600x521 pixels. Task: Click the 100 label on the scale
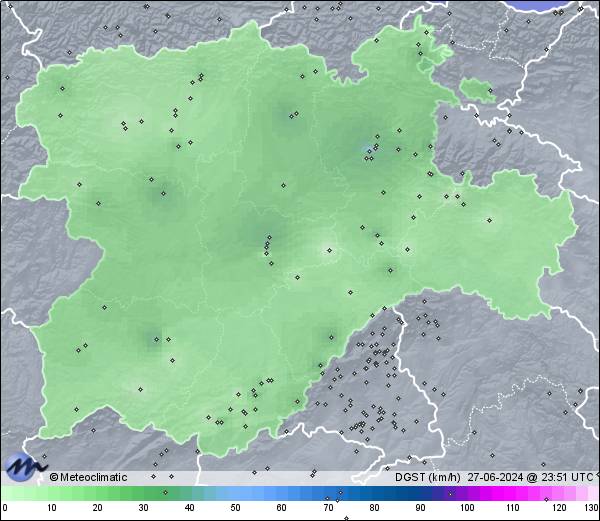click(x=467, y=508)
